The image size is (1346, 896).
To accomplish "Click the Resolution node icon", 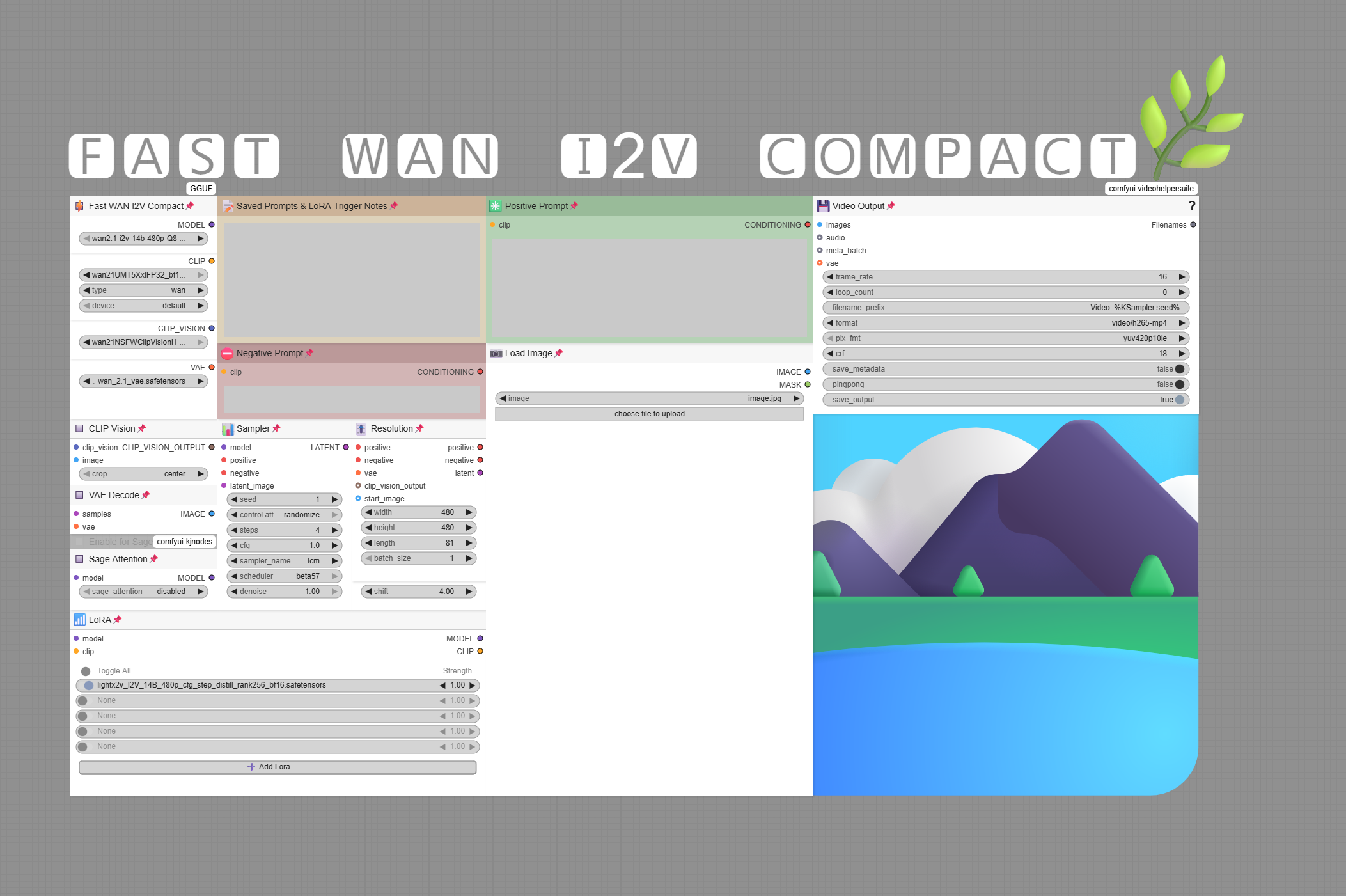I will coord(361,428).
